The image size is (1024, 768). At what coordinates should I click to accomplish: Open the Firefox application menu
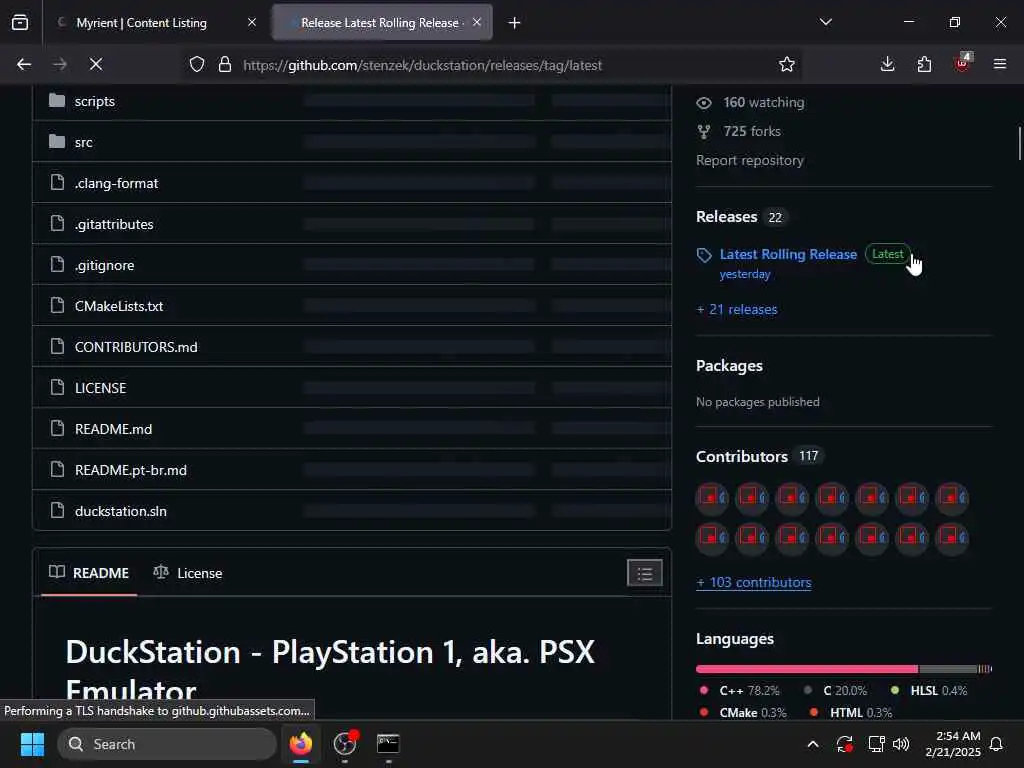tap(999, 64)
